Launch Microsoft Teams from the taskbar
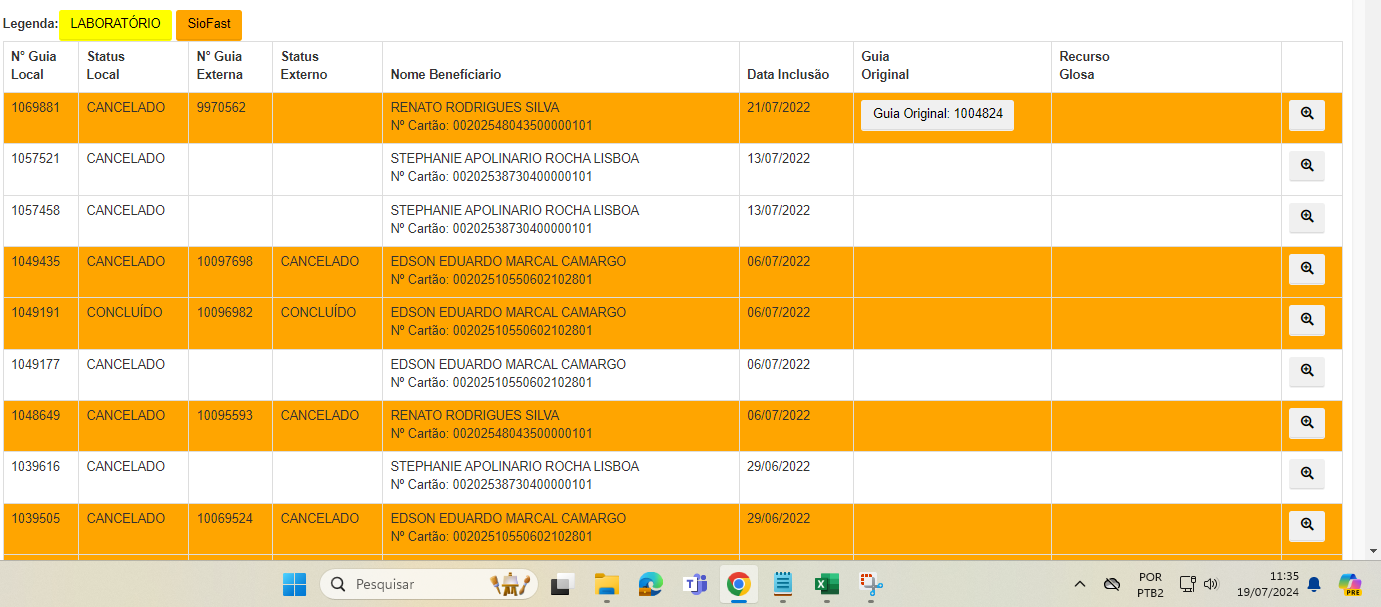Viewport: 1381px width, 607px height. point(694,584)
